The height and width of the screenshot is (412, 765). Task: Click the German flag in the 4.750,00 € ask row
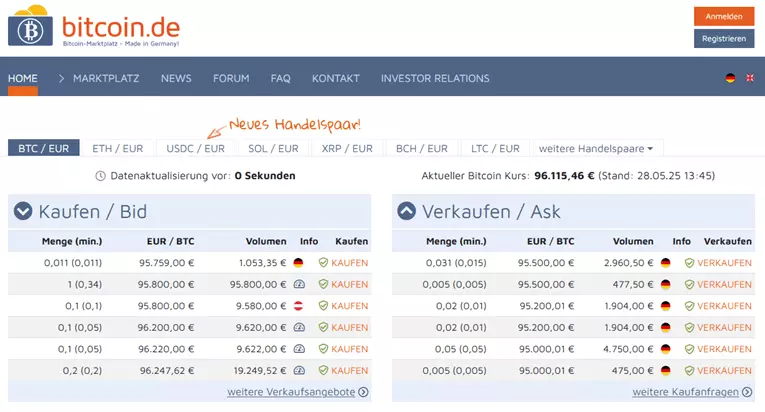(x=665, y=349)
